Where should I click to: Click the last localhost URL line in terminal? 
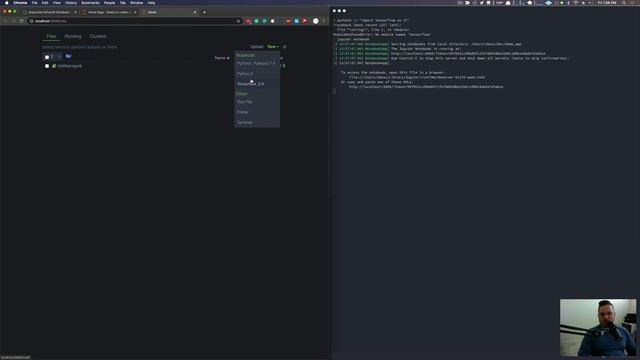pos(426,87)
